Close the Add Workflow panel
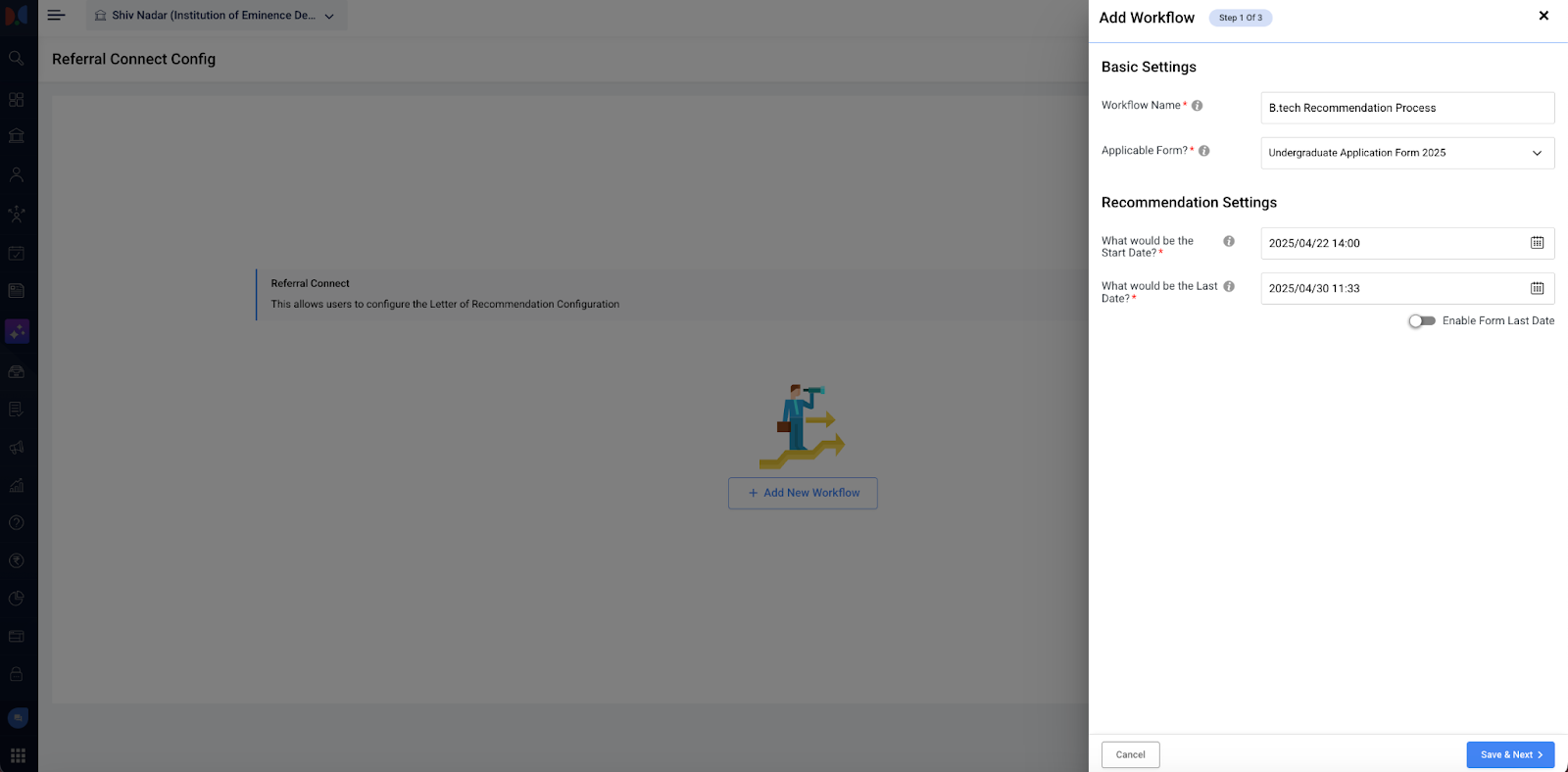 1543,16
